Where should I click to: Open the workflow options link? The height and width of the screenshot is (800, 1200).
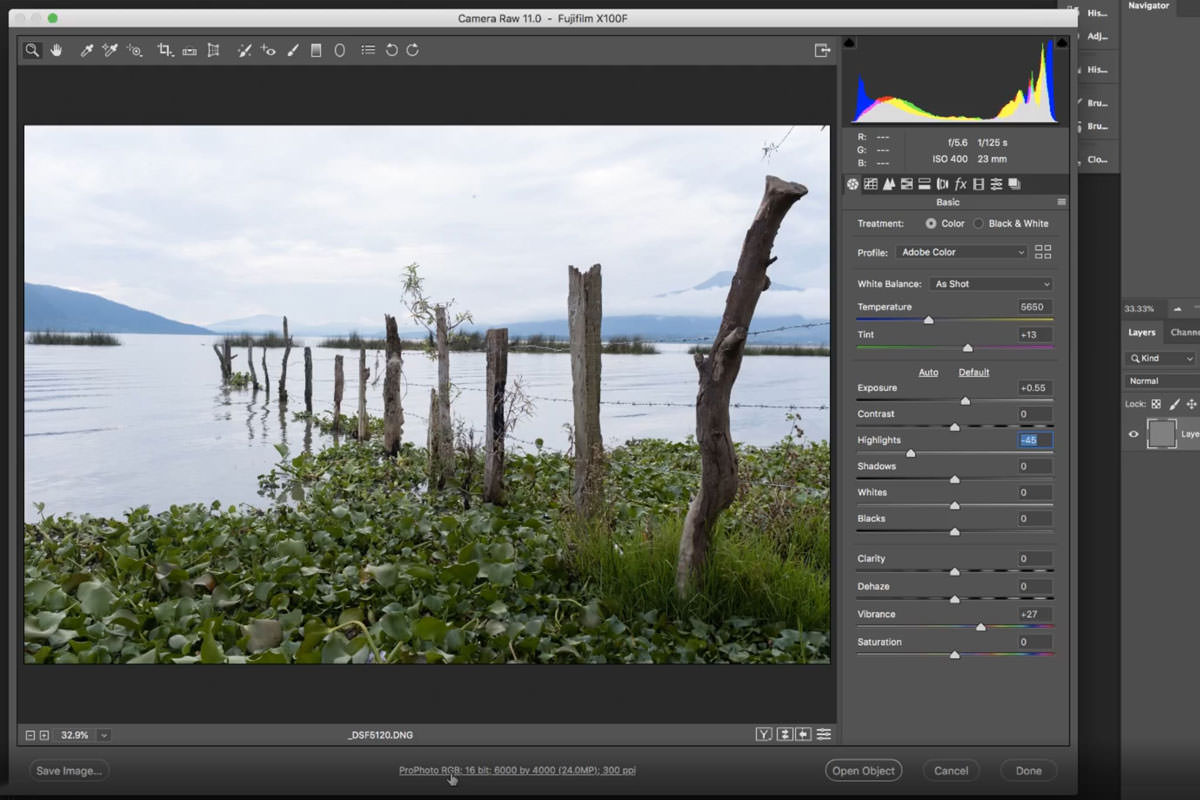pos(517,770)
